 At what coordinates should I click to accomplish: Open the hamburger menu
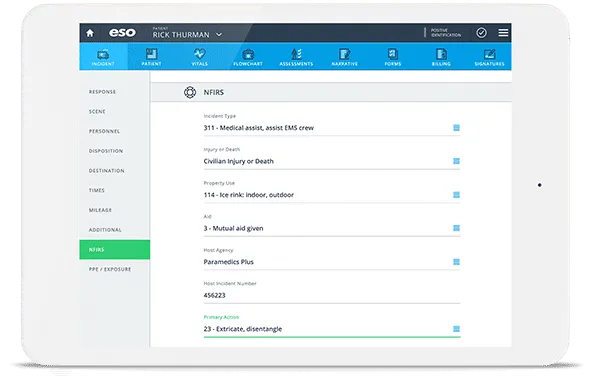[x=503, y=33]
